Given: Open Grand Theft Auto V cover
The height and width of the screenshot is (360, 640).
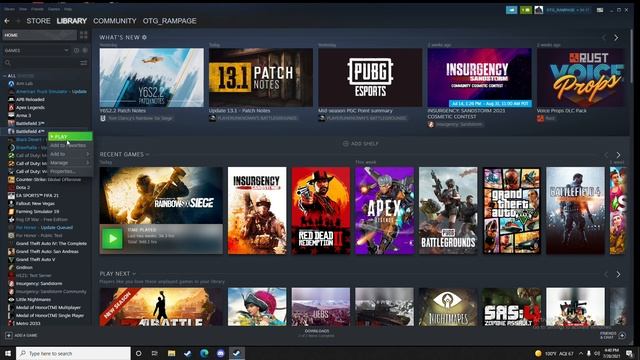Looking at the screenshot, I should [x=512, y=211].
